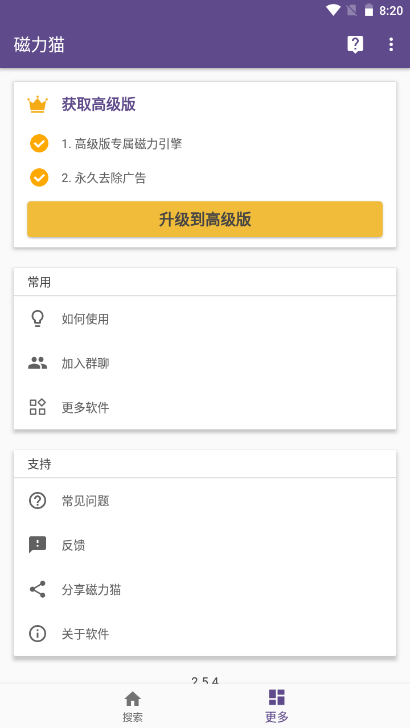The height and width of the screenshot is (728, 410).
Task: Open the 如何使用 entry
Action: [x=205, y=319]
